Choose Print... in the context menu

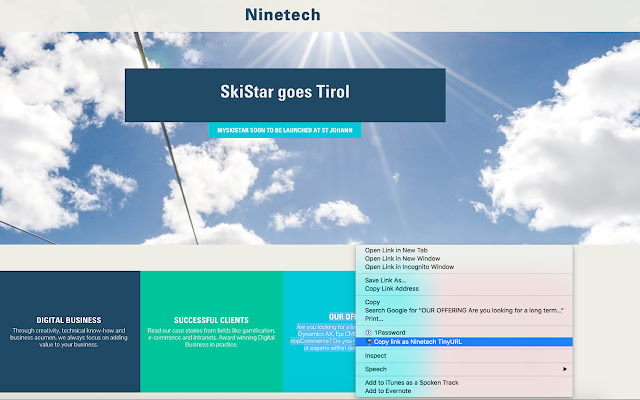464,318
